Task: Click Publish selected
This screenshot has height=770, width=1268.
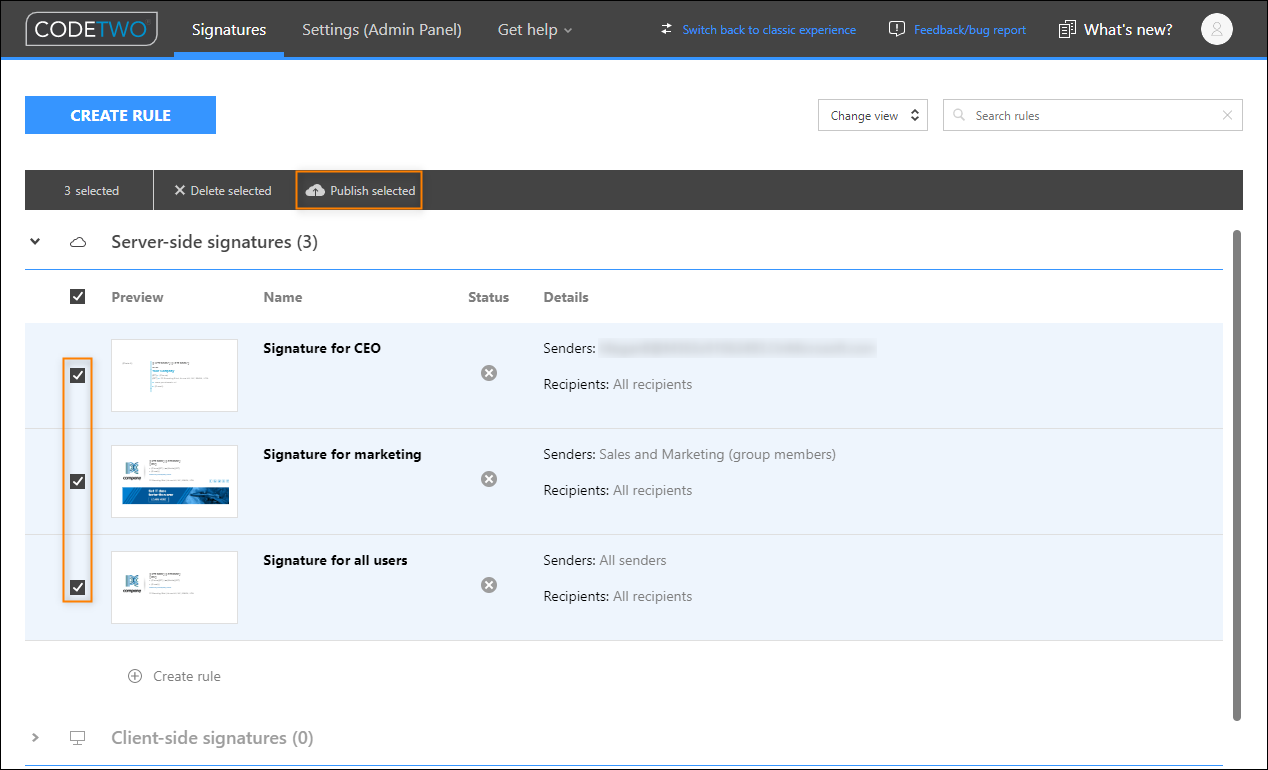Action: (360, 190)
